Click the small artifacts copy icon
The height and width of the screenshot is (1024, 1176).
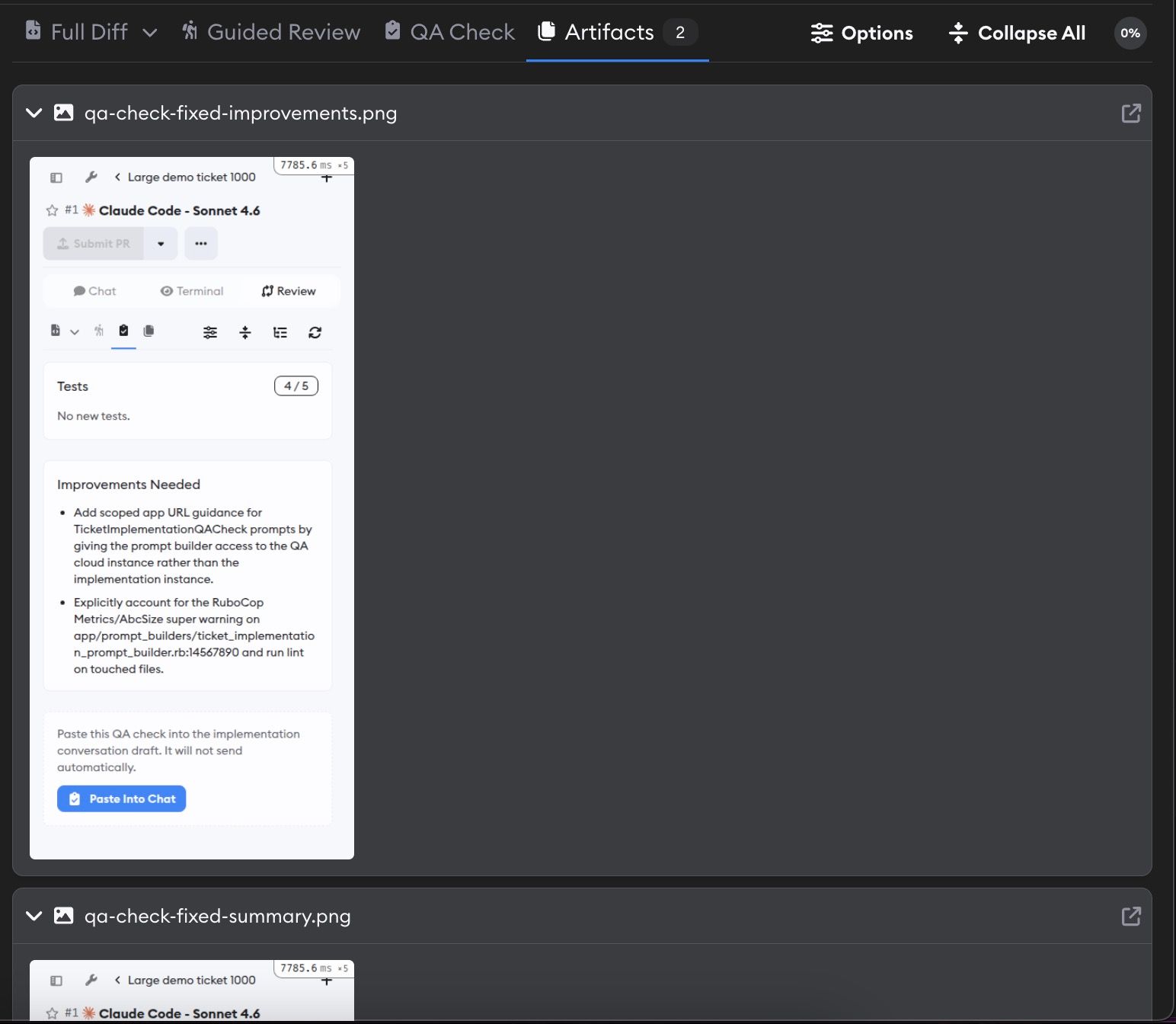click(149, 331)
